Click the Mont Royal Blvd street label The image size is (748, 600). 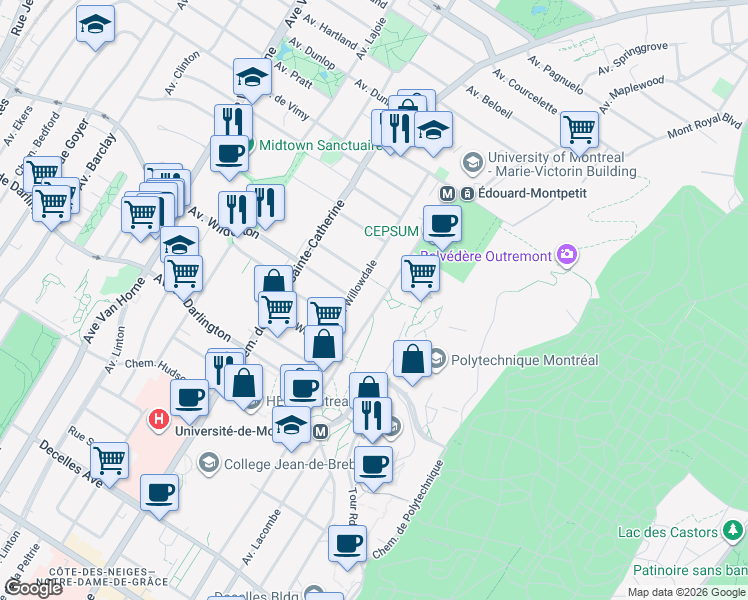pyautogui.click(x=705, y=125)
